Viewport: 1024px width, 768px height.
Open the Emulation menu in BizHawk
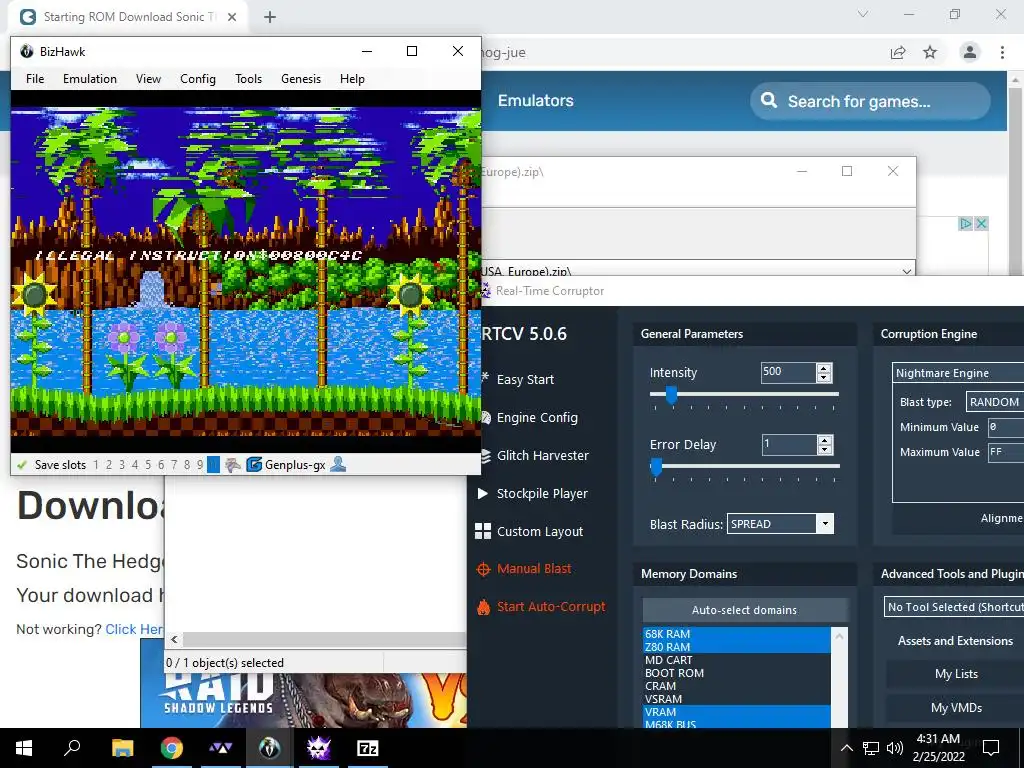pyautogui.click(x=89, y=79)
